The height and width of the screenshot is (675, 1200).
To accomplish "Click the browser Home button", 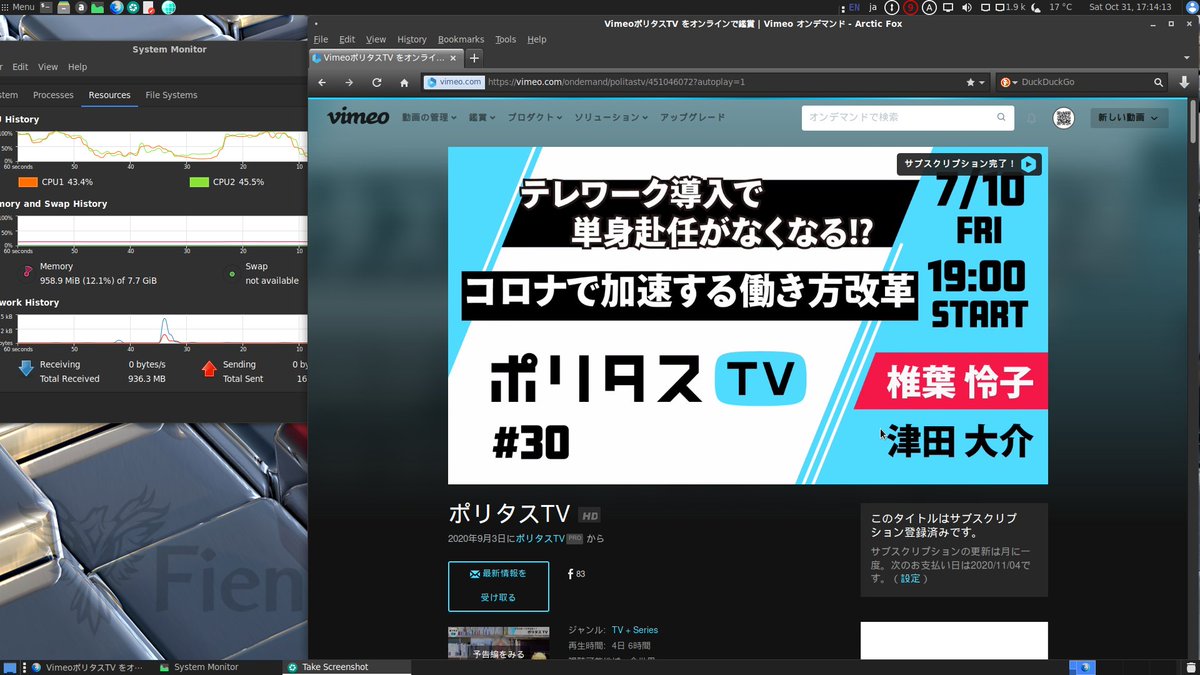I will 404,82.
